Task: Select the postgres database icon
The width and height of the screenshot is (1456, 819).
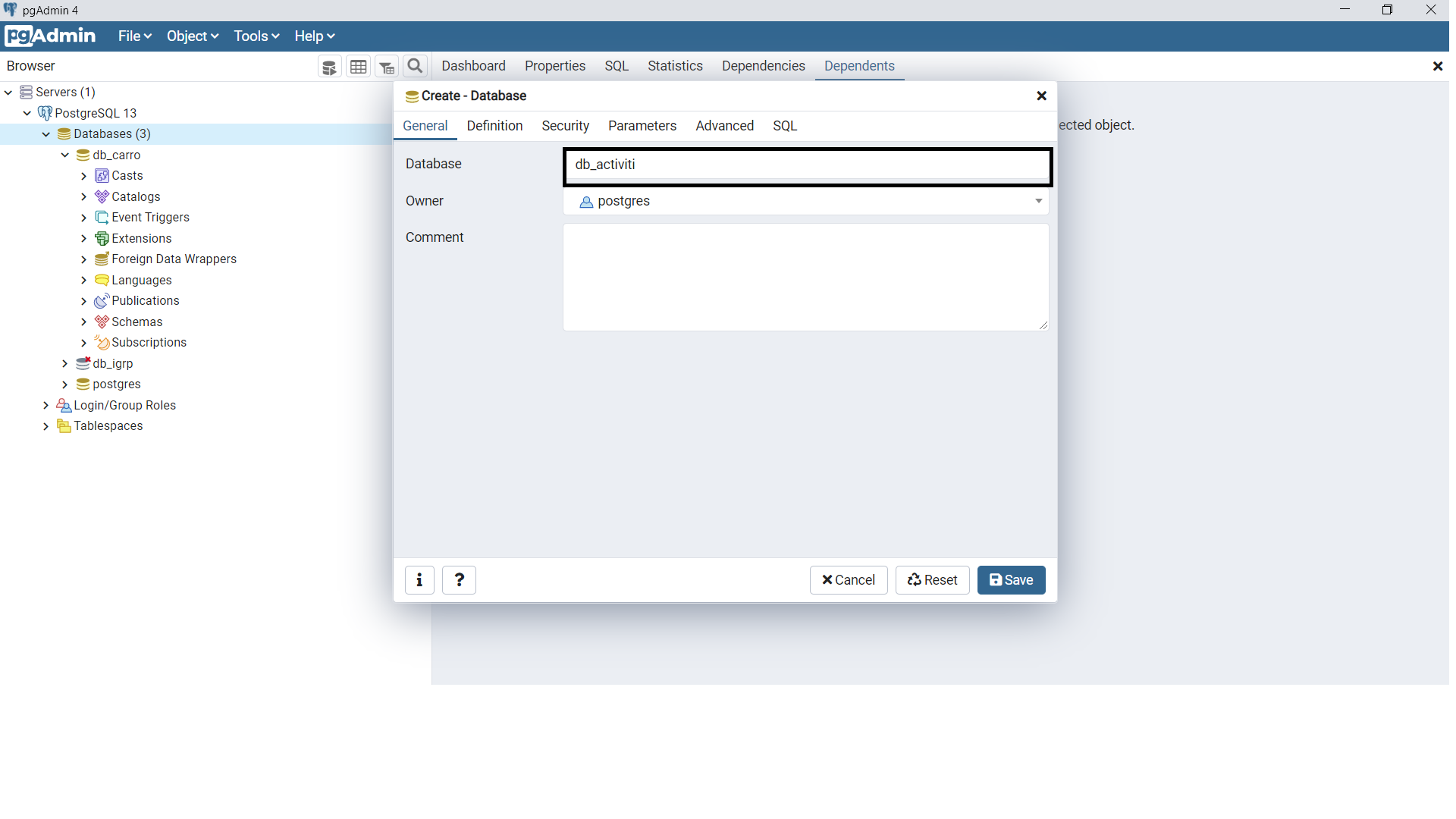Action: pyautogui.click(x=83, y=384)
